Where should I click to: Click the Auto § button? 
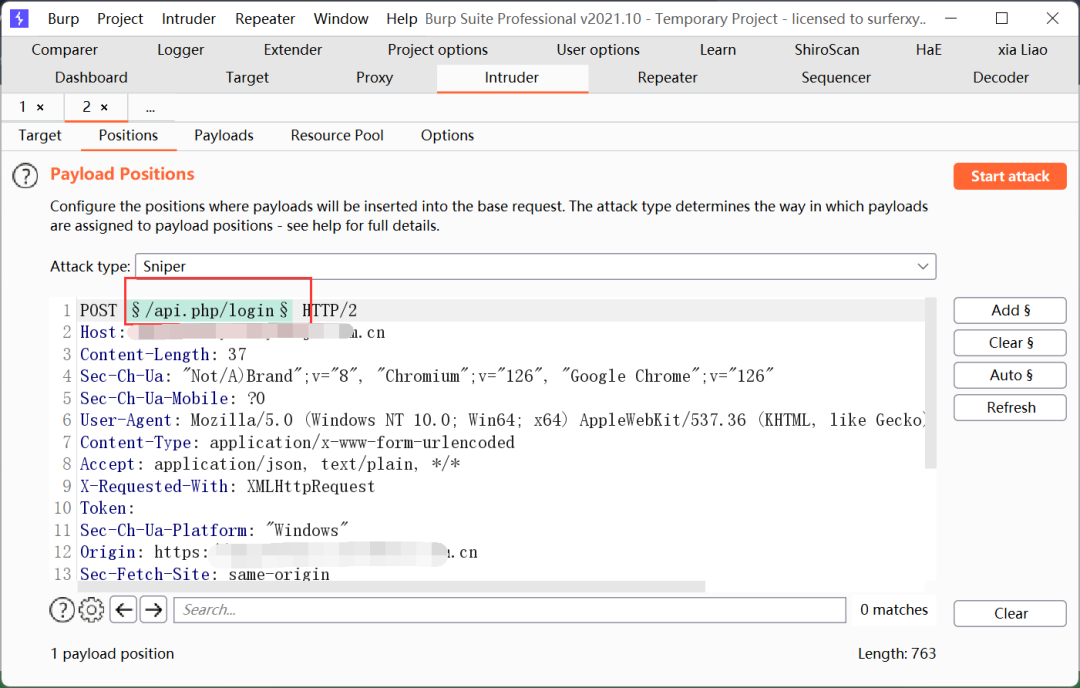[x=1010, y=375]
